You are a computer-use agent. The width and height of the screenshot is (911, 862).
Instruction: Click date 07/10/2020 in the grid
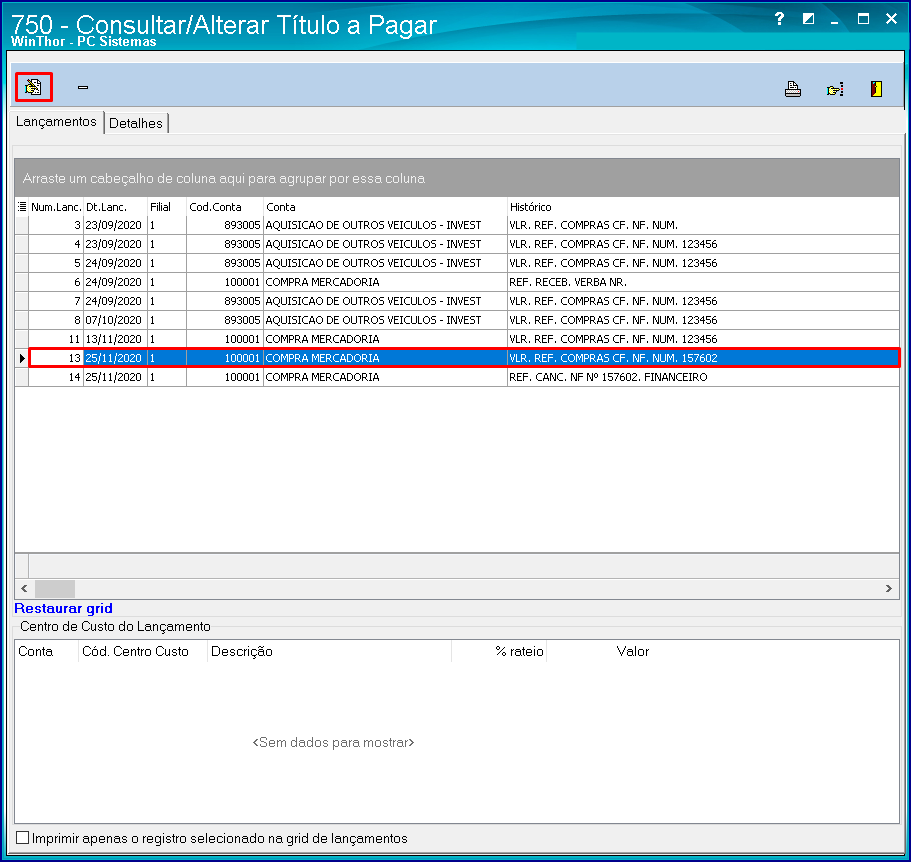113,320
